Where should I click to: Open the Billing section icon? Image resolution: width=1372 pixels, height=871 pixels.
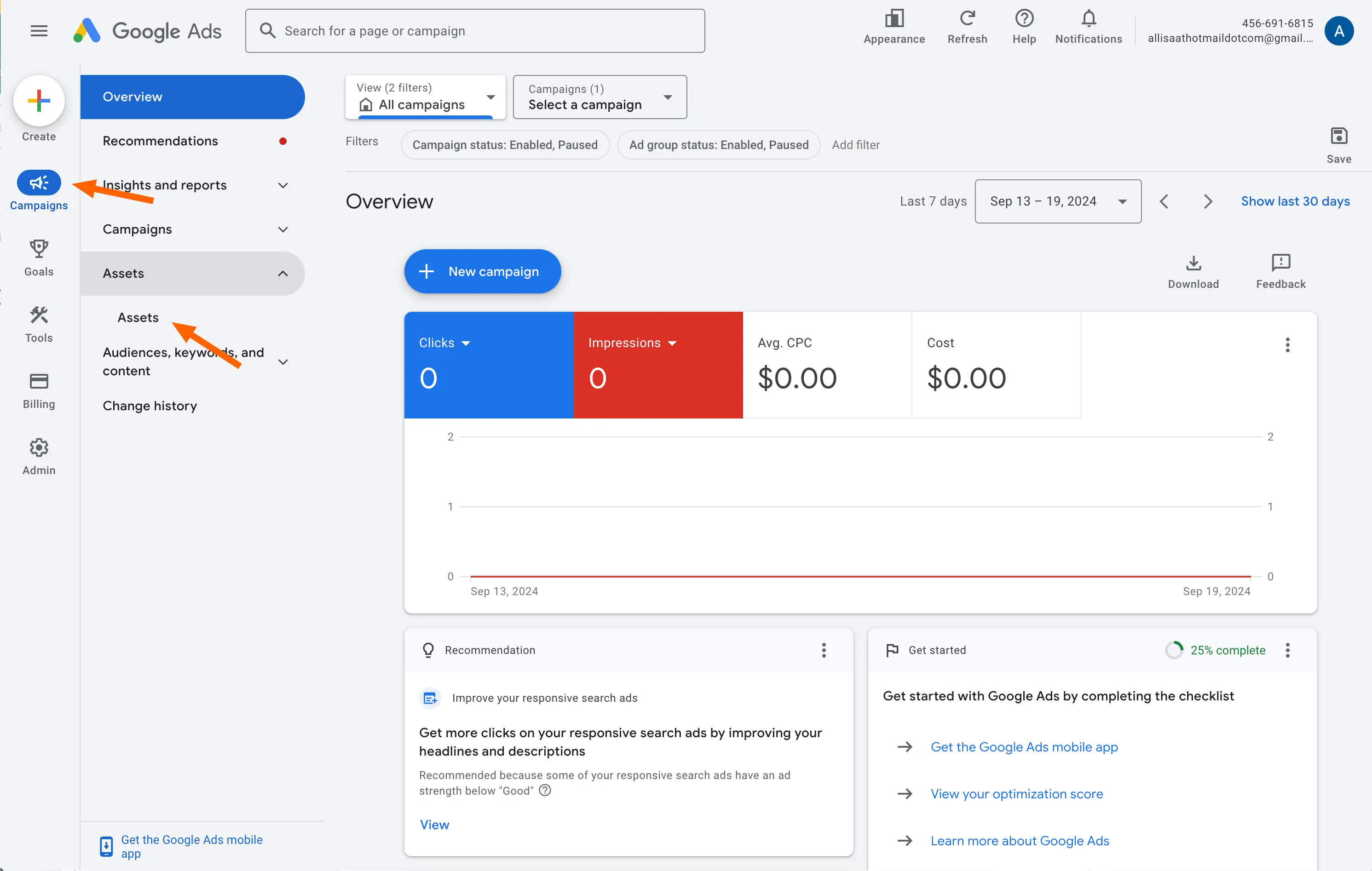pyautogui.click(x=38, y=382)
